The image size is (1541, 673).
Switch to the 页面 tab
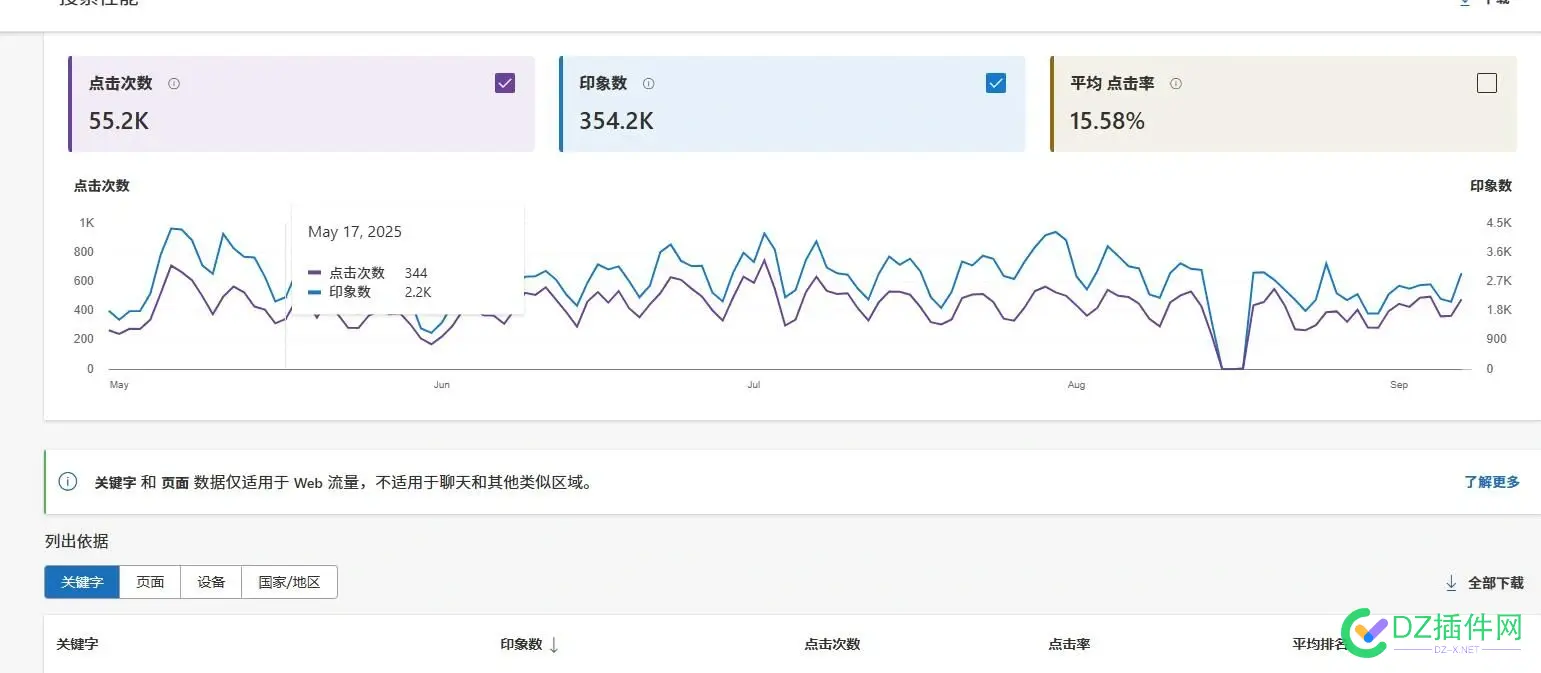point(150,582)
